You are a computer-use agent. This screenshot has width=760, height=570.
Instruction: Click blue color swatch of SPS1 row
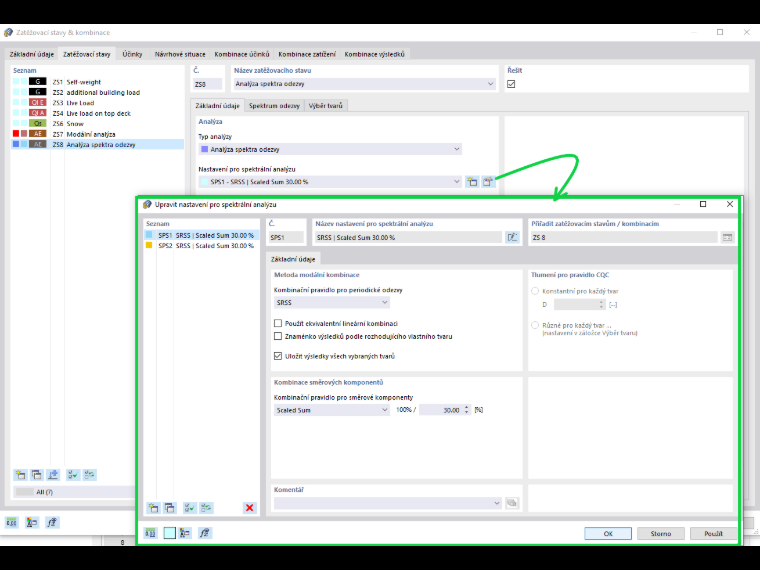tap(149, 235)
